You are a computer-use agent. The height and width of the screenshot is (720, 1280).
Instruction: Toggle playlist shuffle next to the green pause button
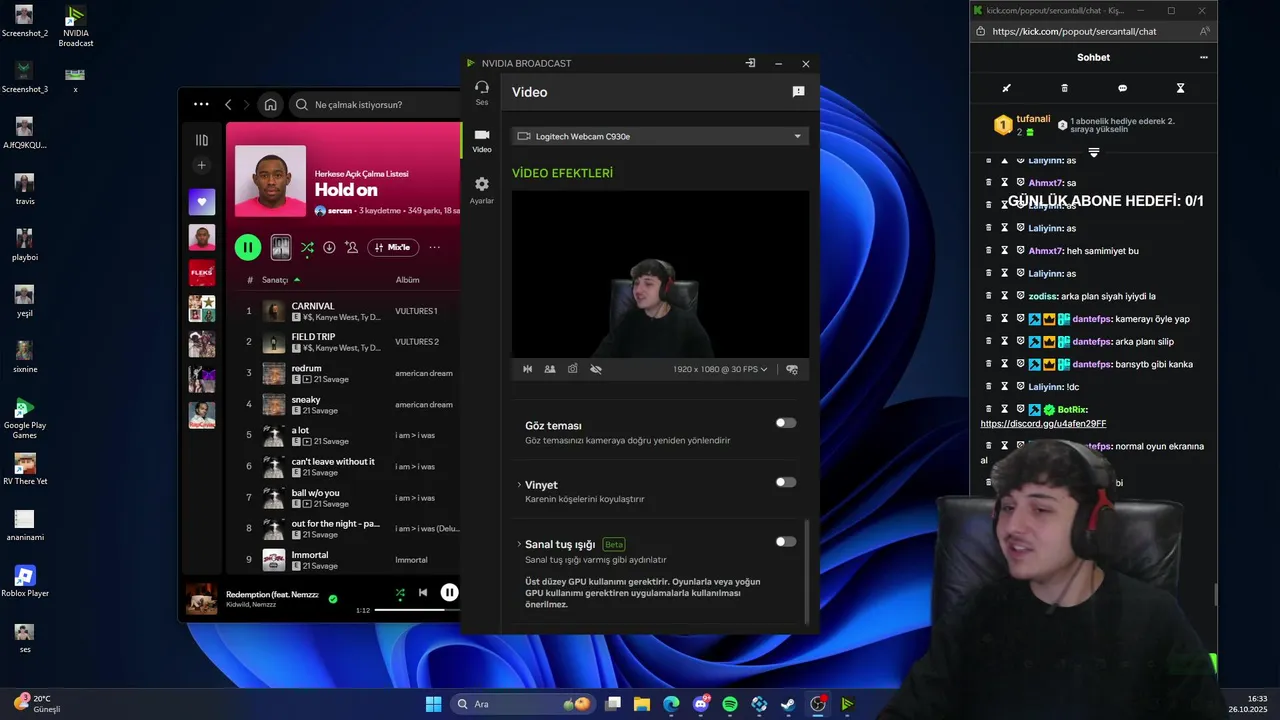pyautogui.click(x=307, y=247)
